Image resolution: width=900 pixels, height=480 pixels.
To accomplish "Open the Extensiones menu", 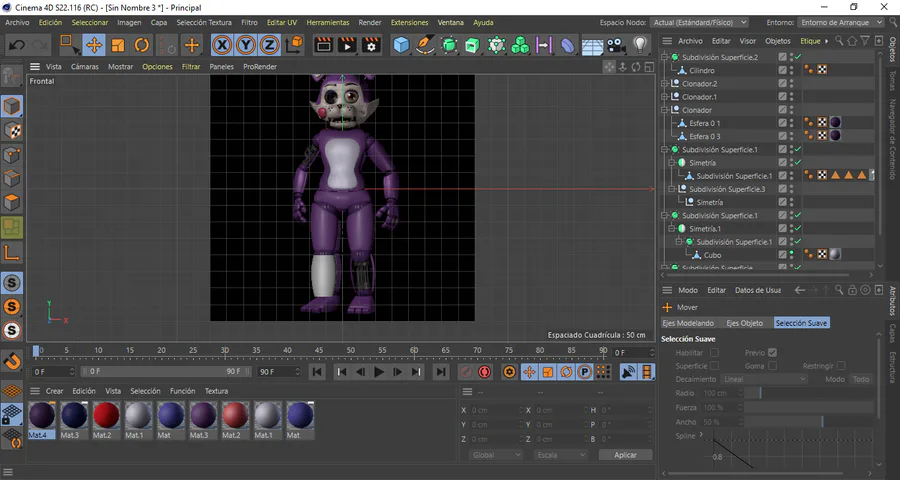I will (409, 22).
